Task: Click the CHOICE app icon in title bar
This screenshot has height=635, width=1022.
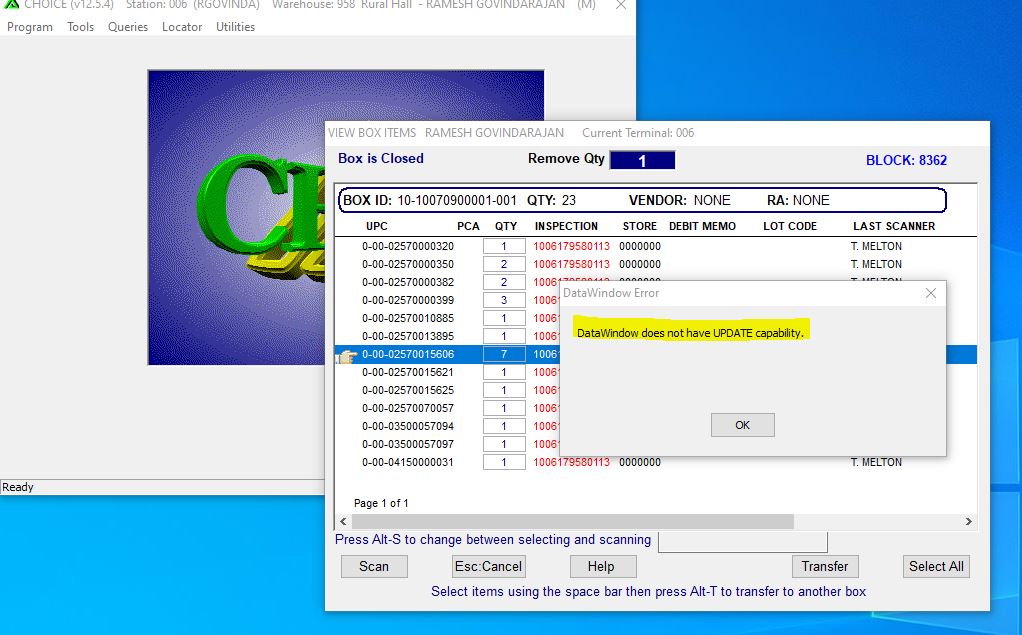Action: (11, 5)
